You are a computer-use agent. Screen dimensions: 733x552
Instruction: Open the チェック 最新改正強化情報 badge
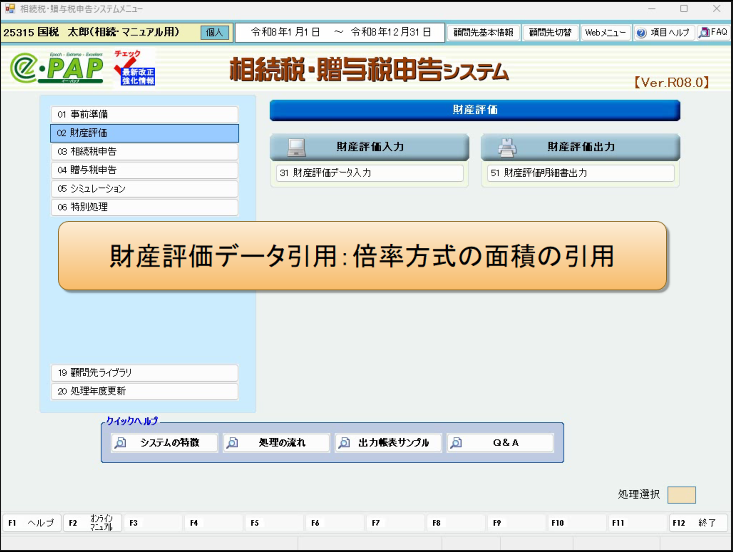[134, 68]
